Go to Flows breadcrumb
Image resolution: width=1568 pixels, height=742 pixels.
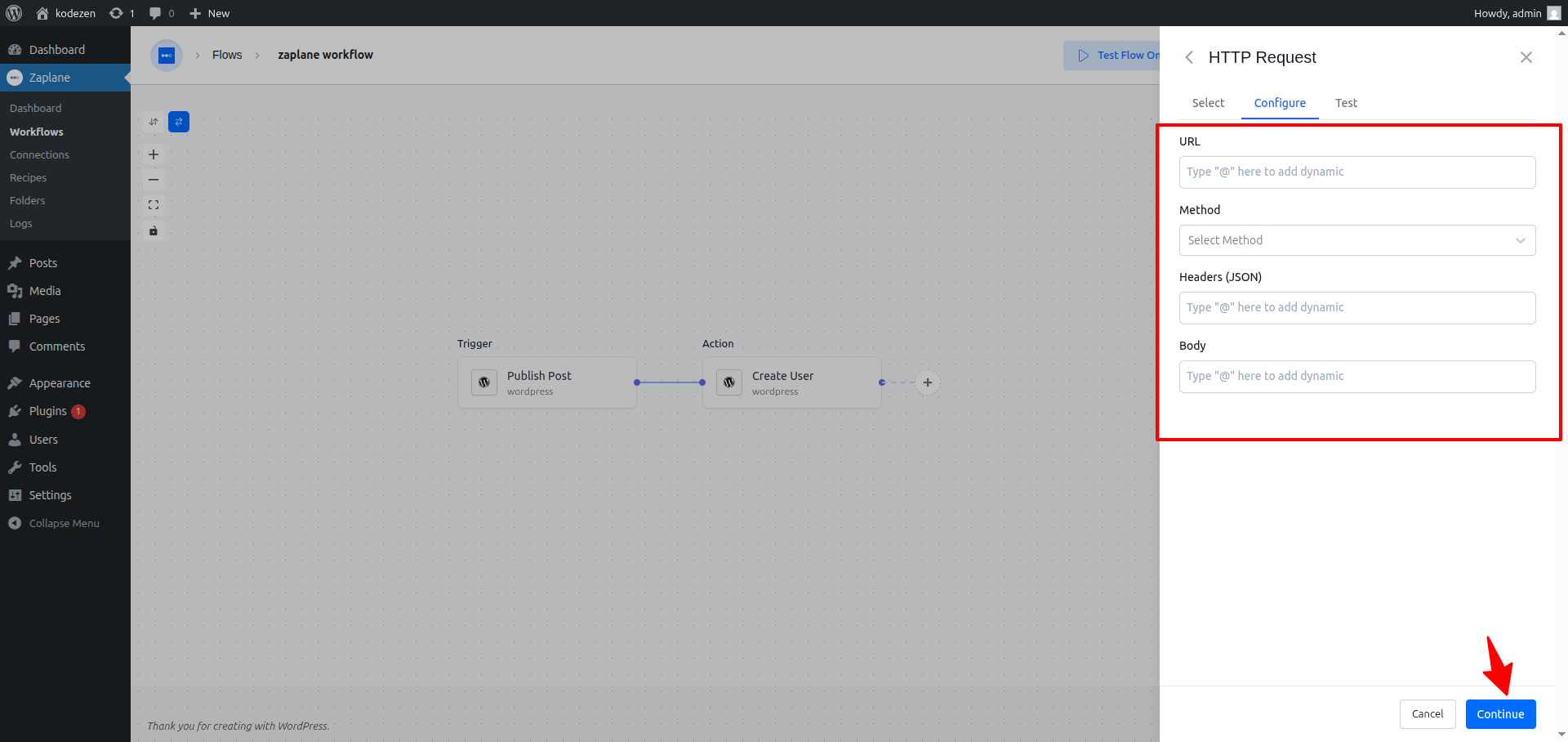(x=227, y=55)
